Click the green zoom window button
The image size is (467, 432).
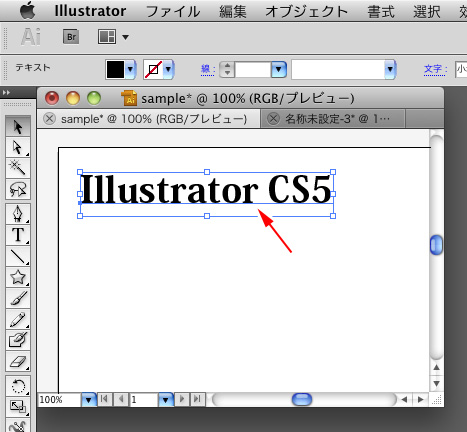coord(94,98)
